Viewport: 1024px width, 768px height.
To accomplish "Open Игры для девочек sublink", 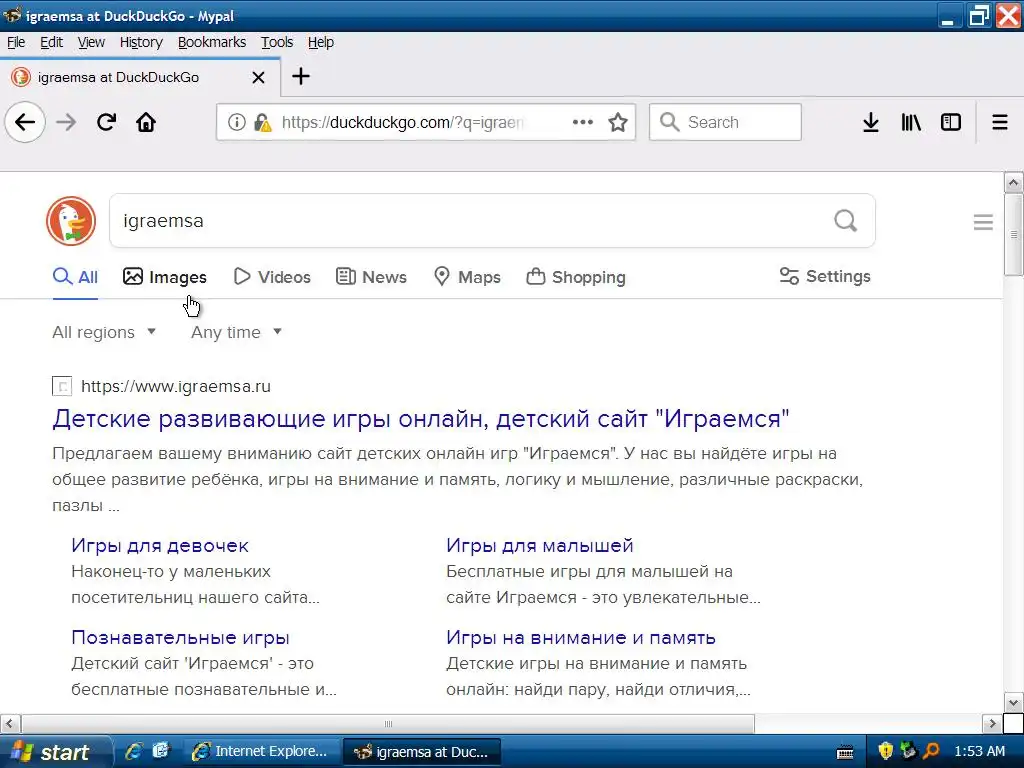I will [160, 545].
